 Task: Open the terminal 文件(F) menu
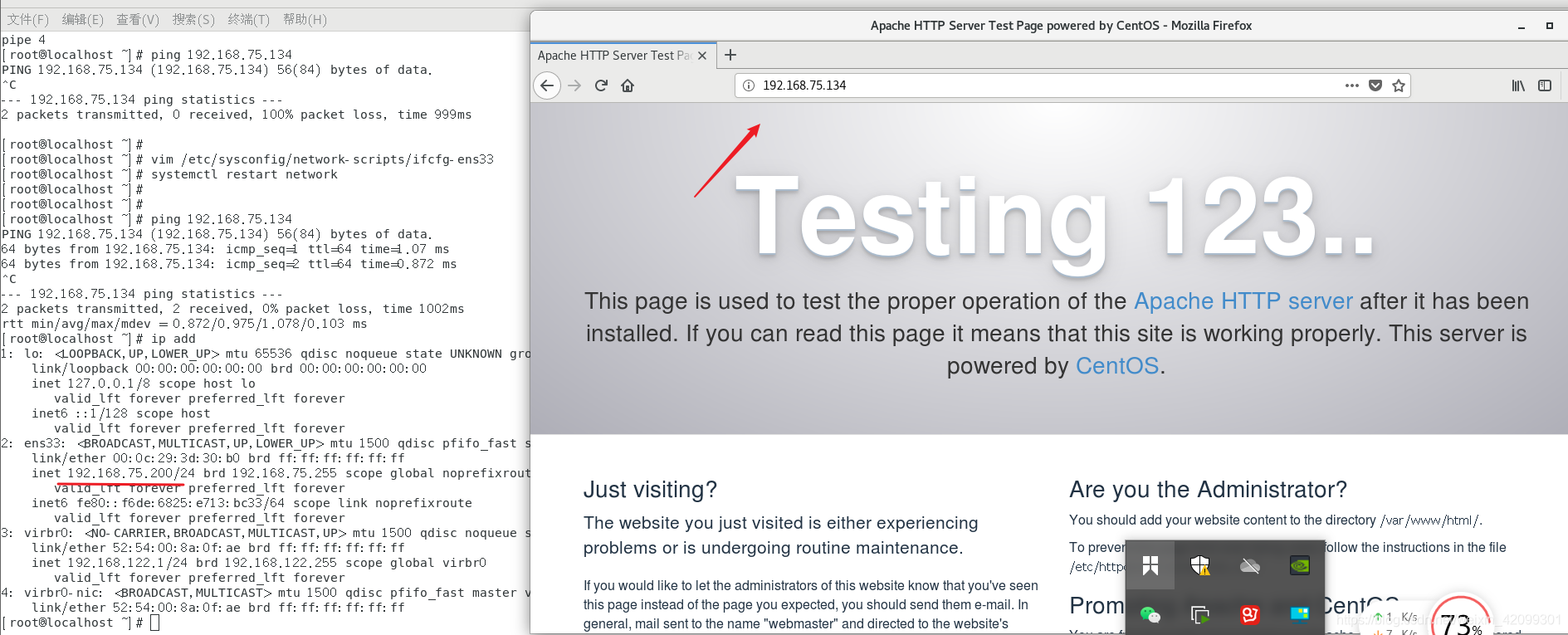pyautogui.click(x=28, y=19)
